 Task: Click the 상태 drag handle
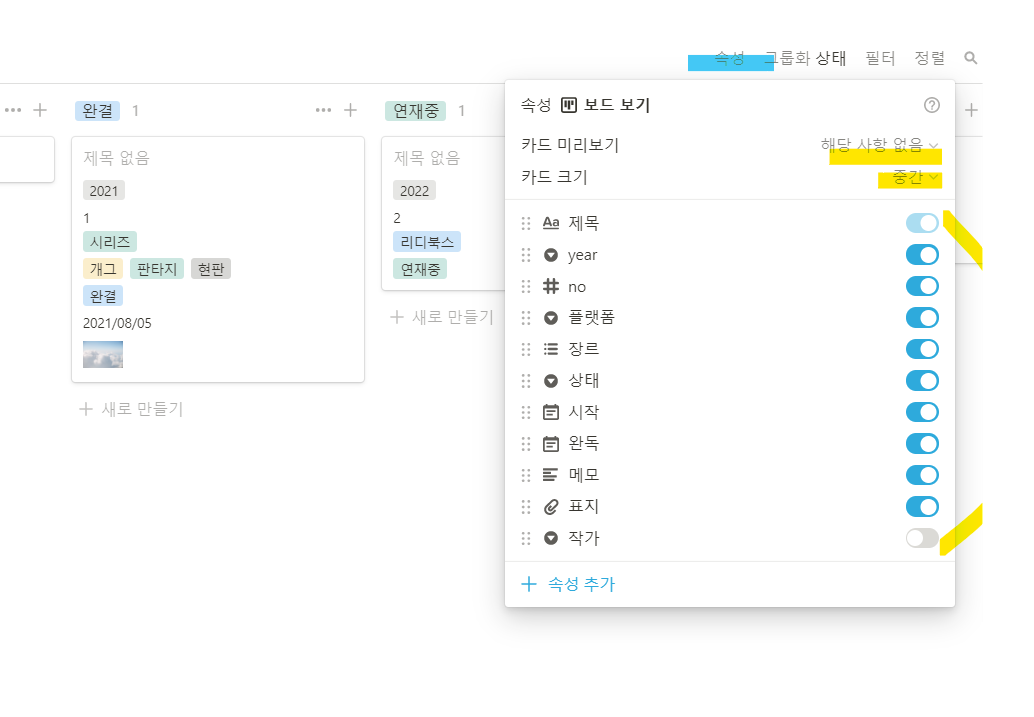(x=526, y=381)
